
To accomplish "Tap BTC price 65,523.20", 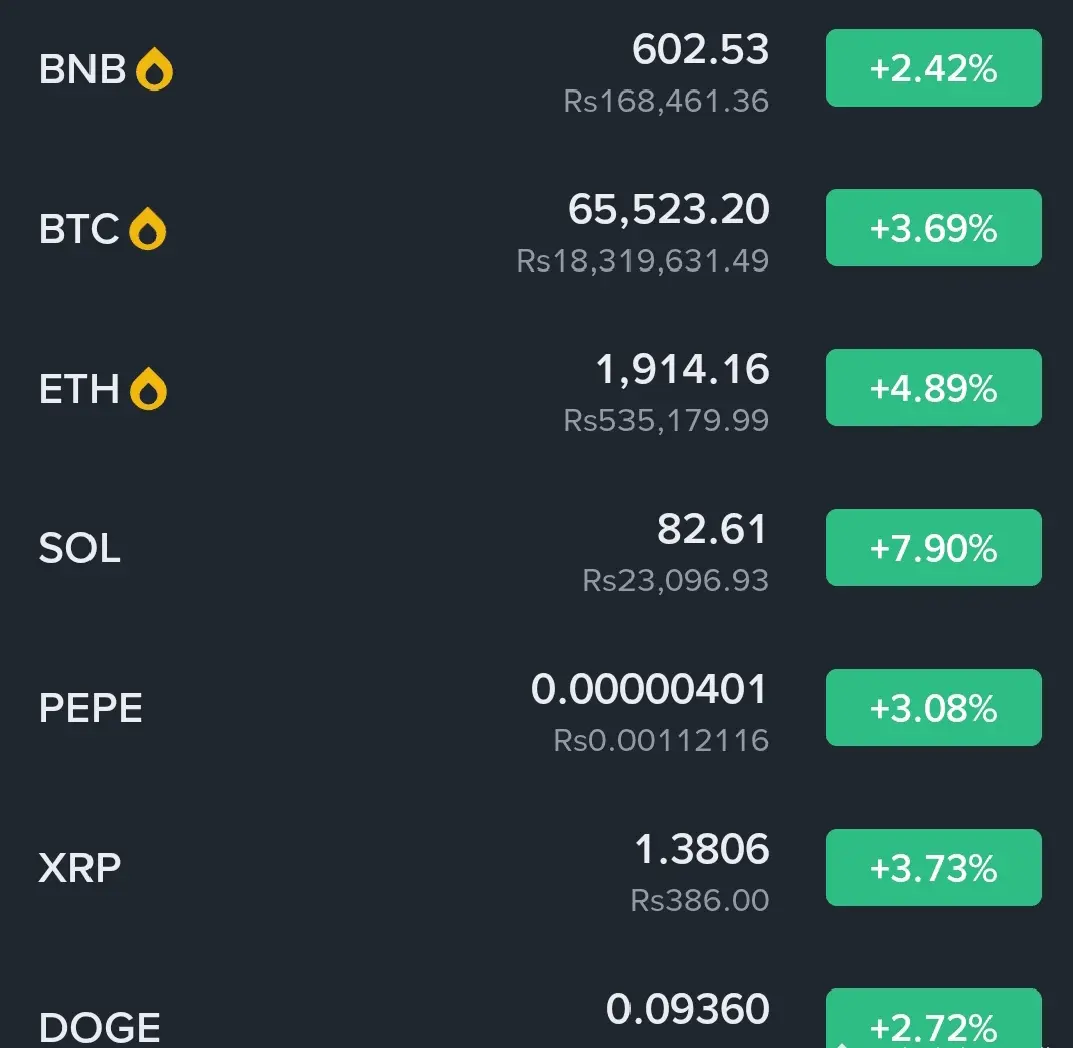I will [x=669, y=209].
